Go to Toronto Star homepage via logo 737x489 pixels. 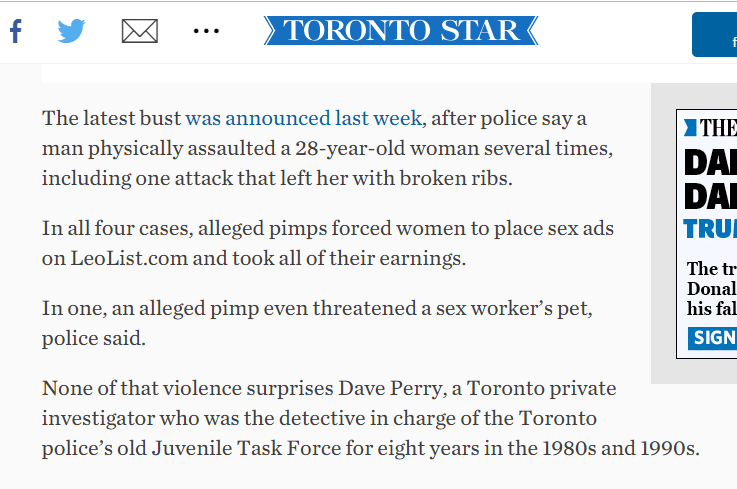(401, 31)
